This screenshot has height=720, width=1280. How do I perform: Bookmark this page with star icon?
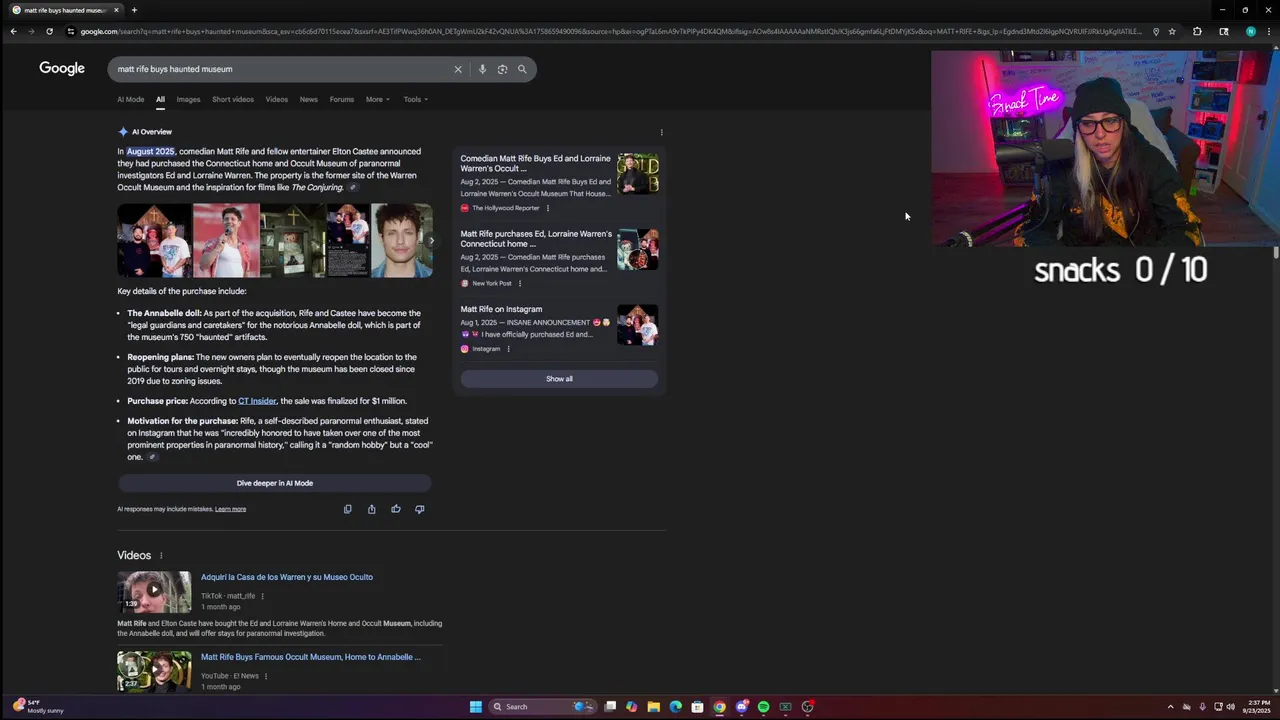(1172, 31)
